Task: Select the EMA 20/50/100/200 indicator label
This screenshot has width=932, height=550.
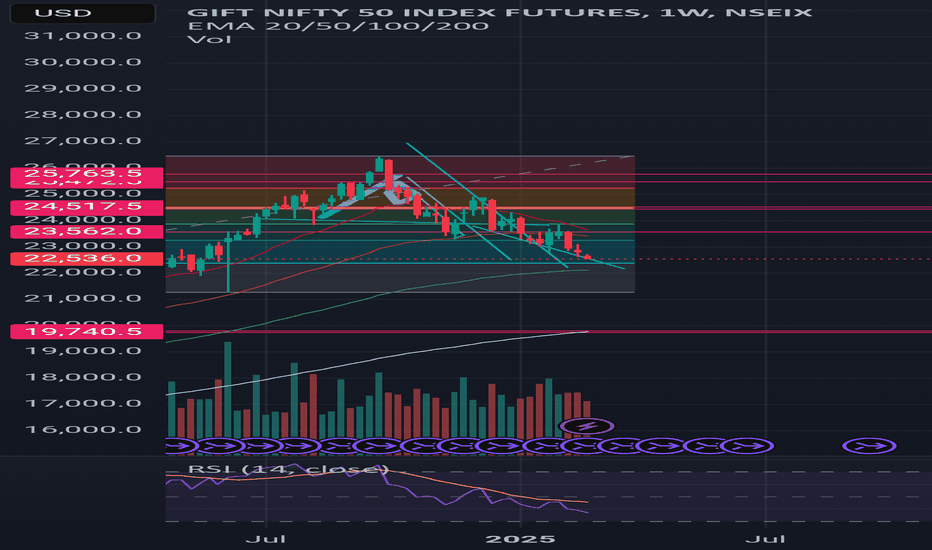Action: click(338, 26)
